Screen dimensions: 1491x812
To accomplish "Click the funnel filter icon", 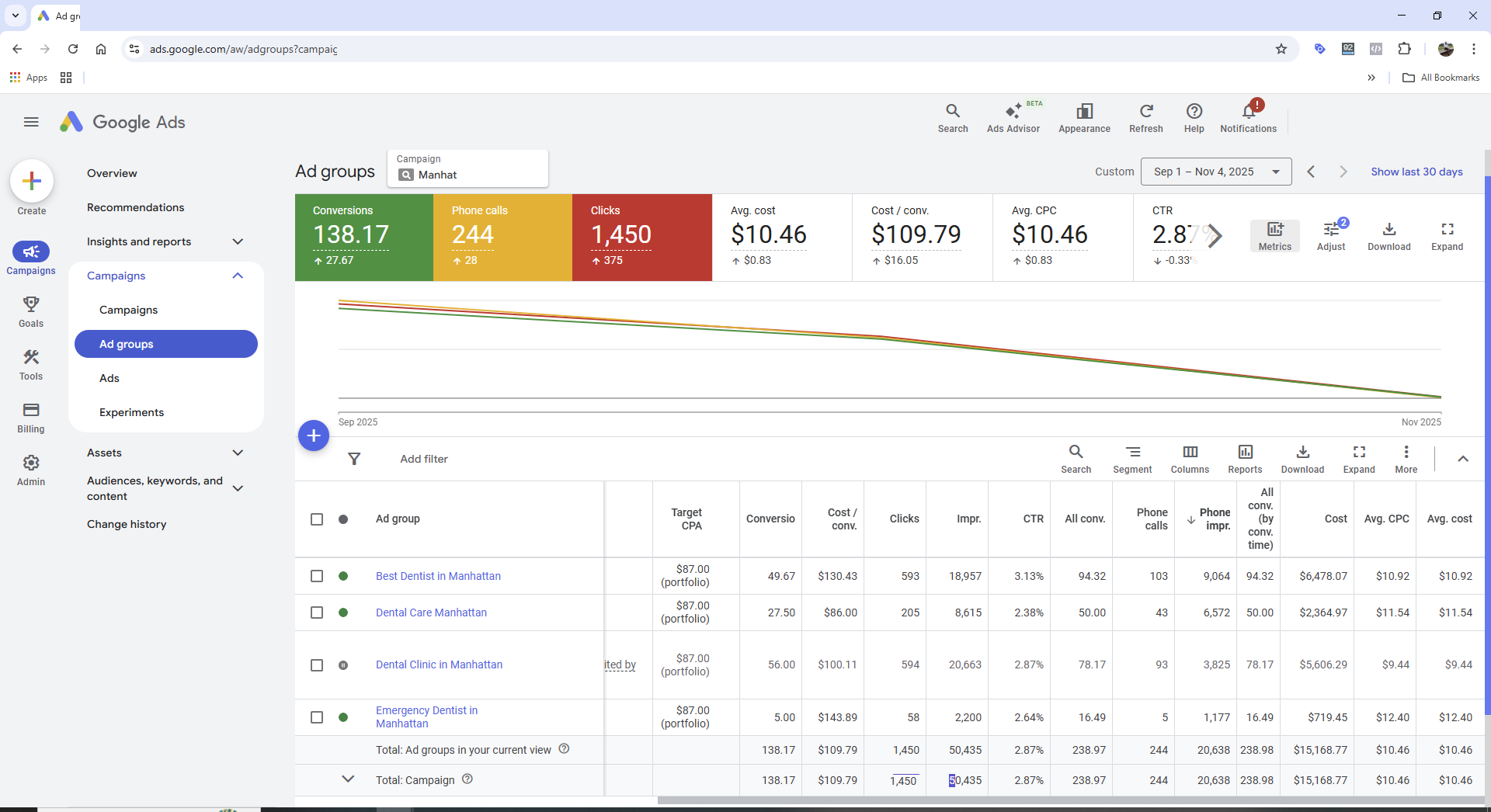I will [x=354, y=459].
